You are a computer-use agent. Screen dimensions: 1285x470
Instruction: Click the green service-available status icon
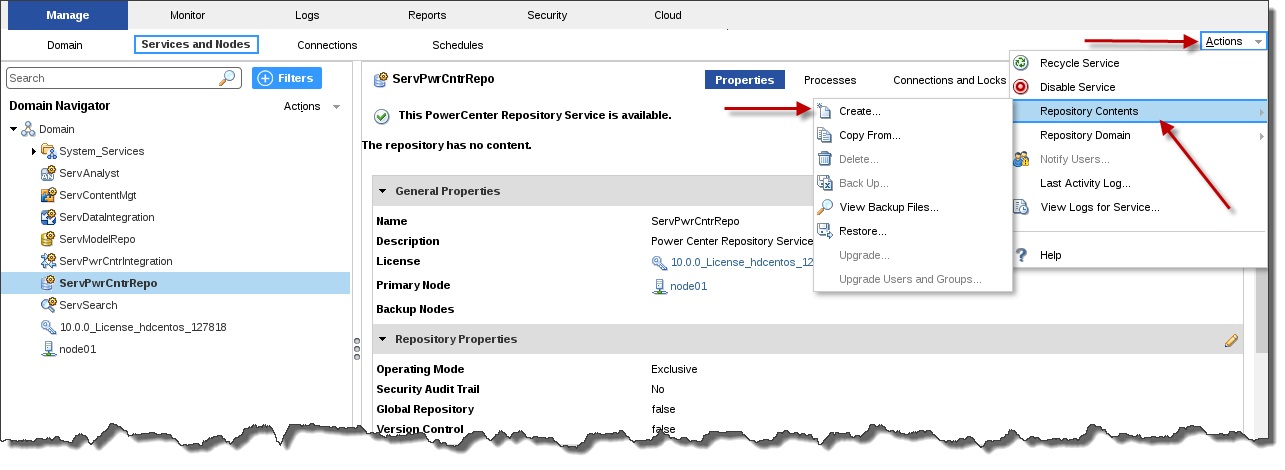pos(381,116)
